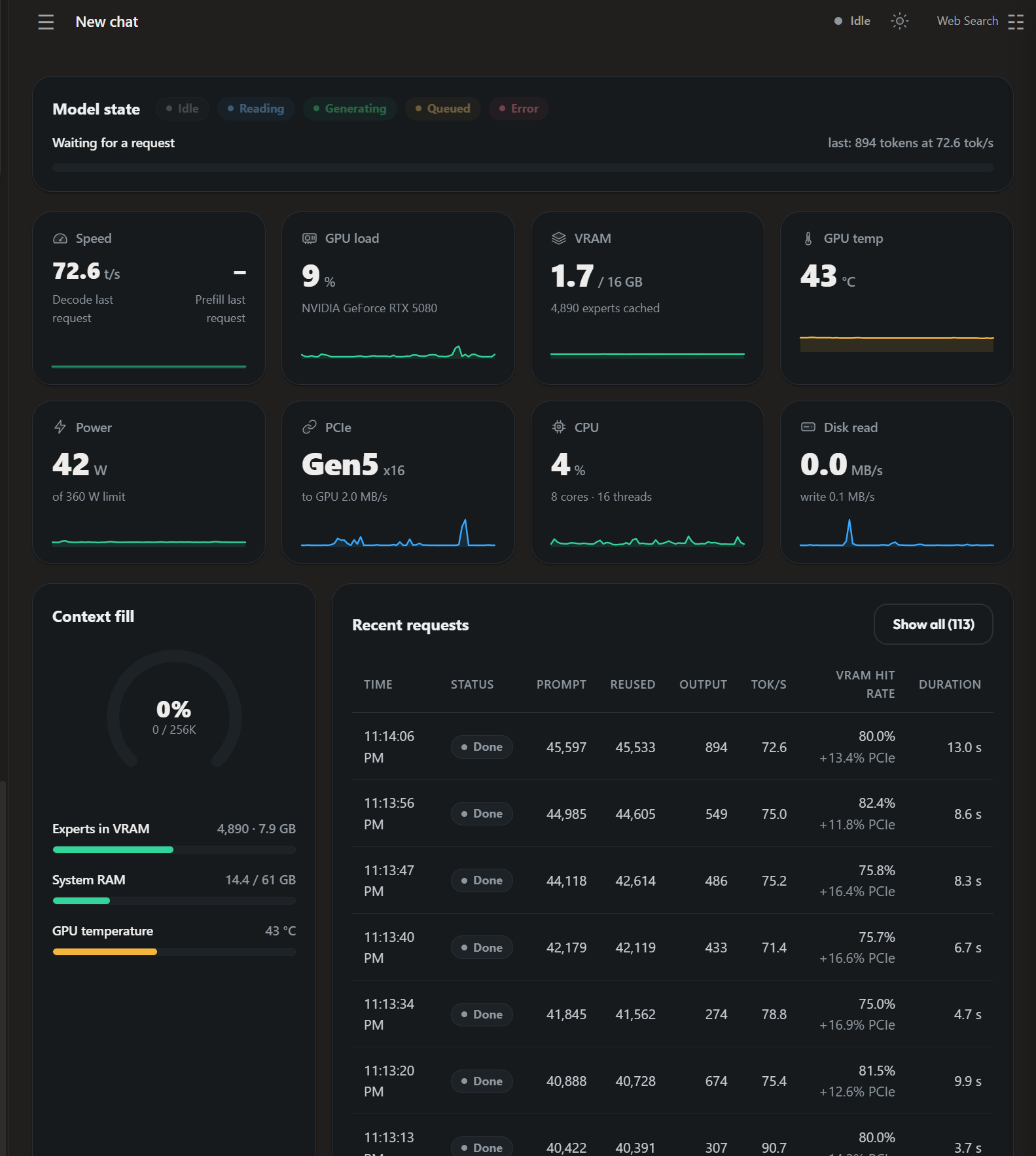Click the model state progress bar

(x=523, y=168)
